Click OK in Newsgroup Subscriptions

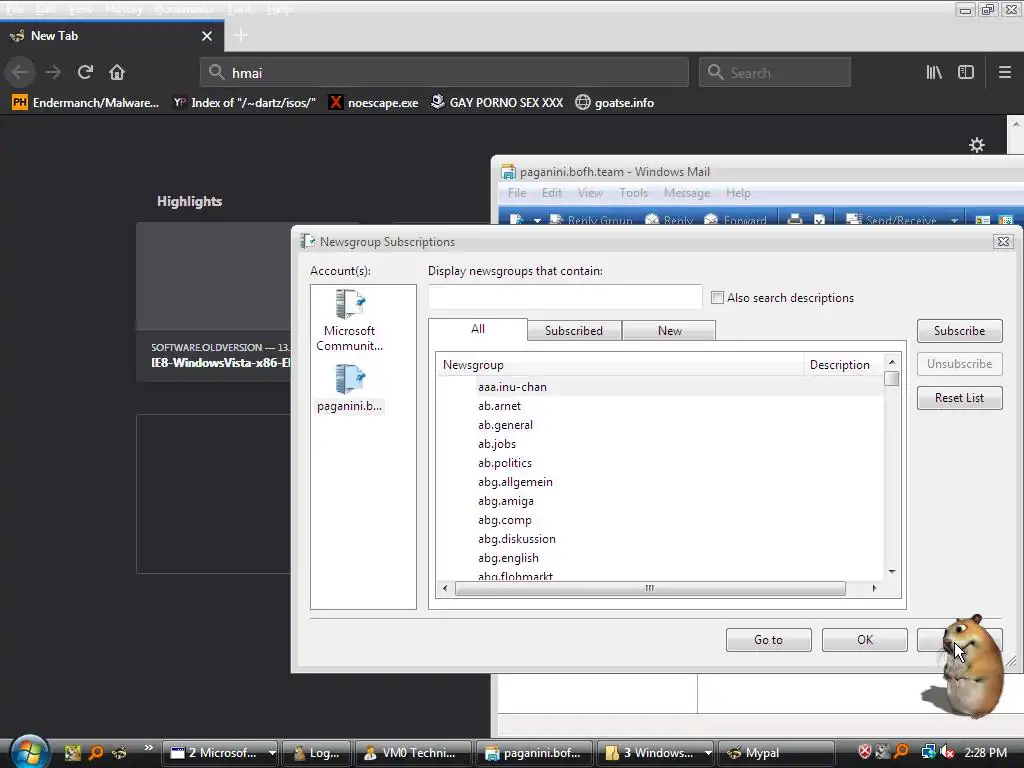click(x=865, y=640)
